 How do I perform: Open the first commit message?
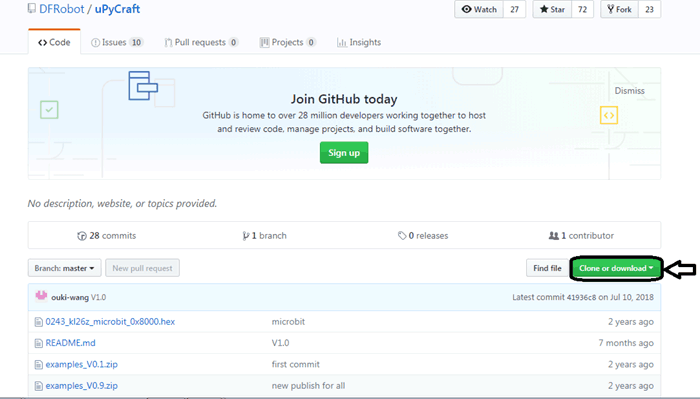[296, 364]
